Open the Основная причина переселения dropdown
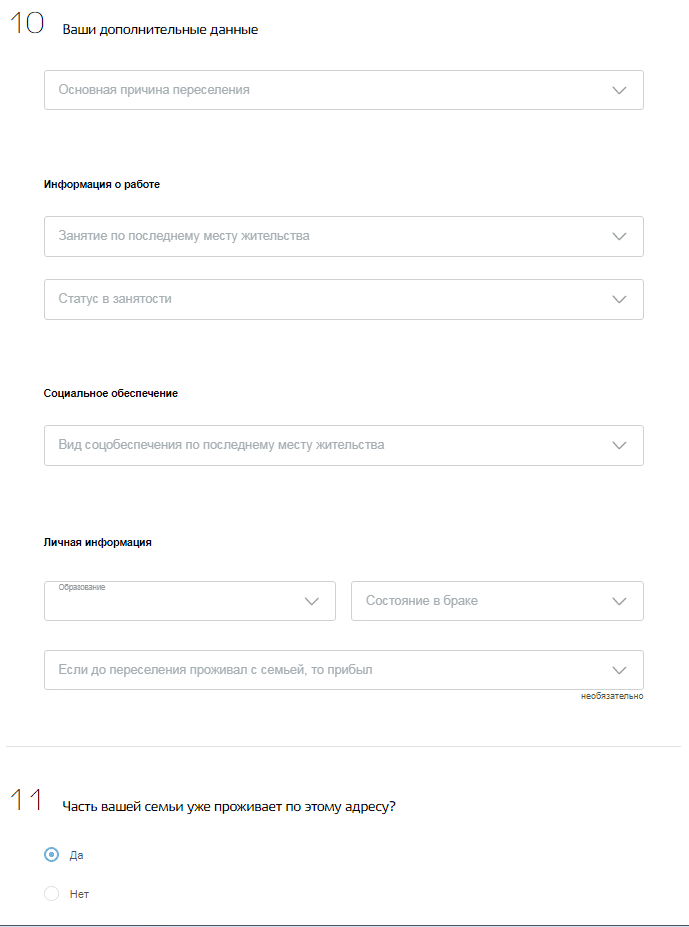The width and height of the screenshot is (689, 927). [x=344, y=90]
